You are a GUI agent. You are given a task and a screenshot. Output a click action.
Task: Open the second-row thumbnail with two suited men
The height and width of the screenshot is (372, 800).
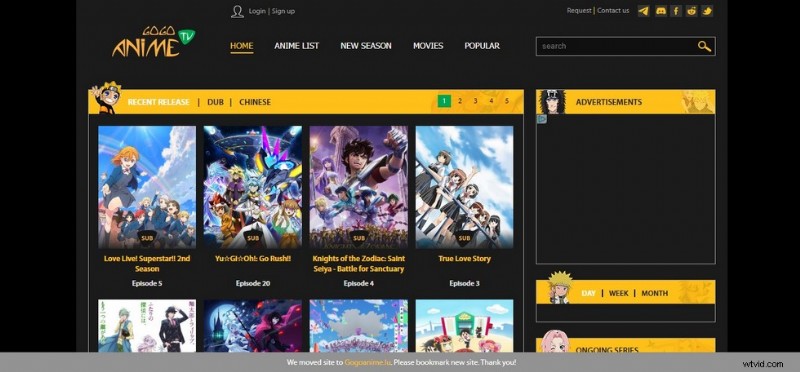pos(147,326)
